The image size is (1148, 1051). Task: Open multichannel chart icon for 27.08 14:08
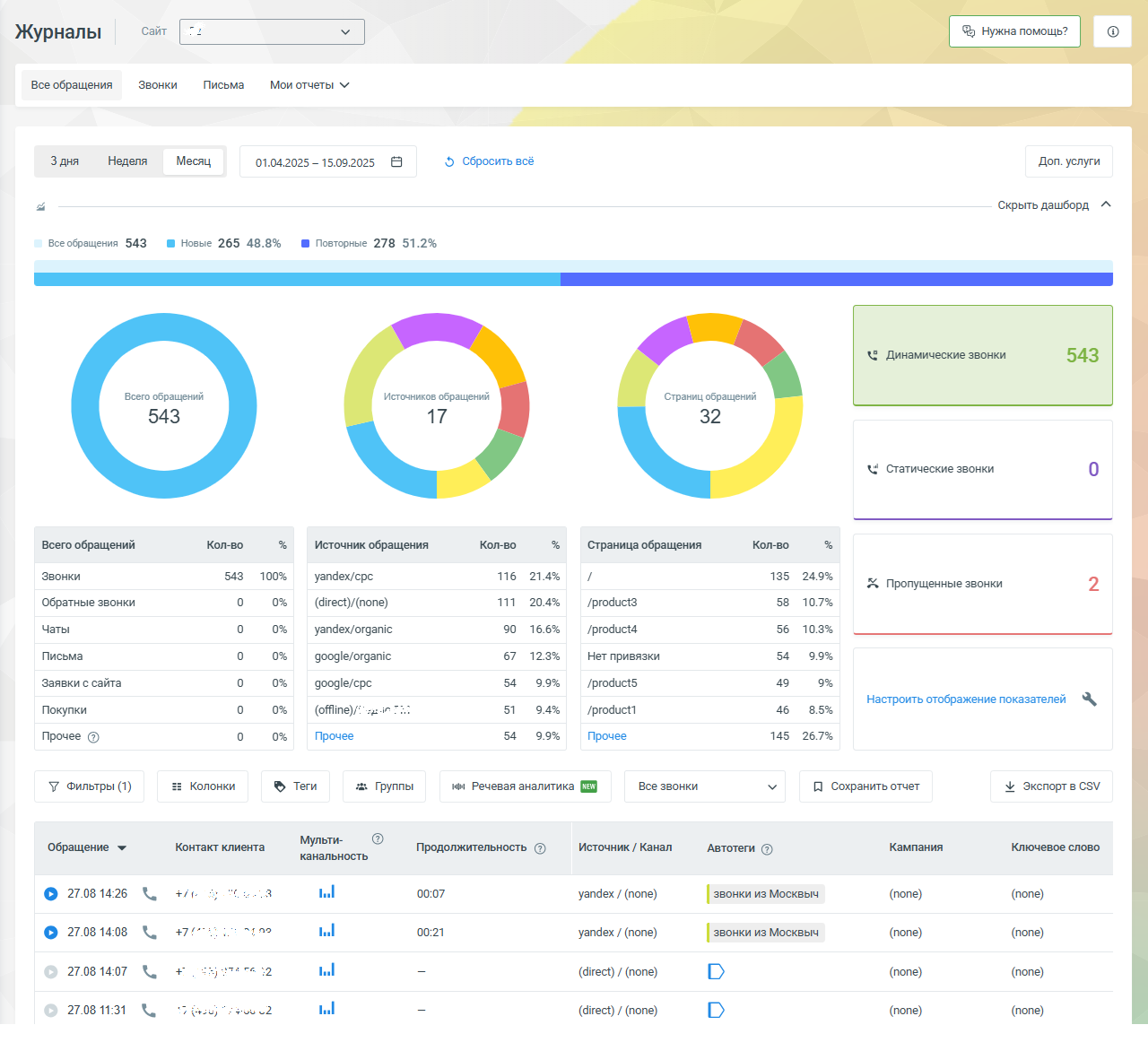click(x=327, y=931)
